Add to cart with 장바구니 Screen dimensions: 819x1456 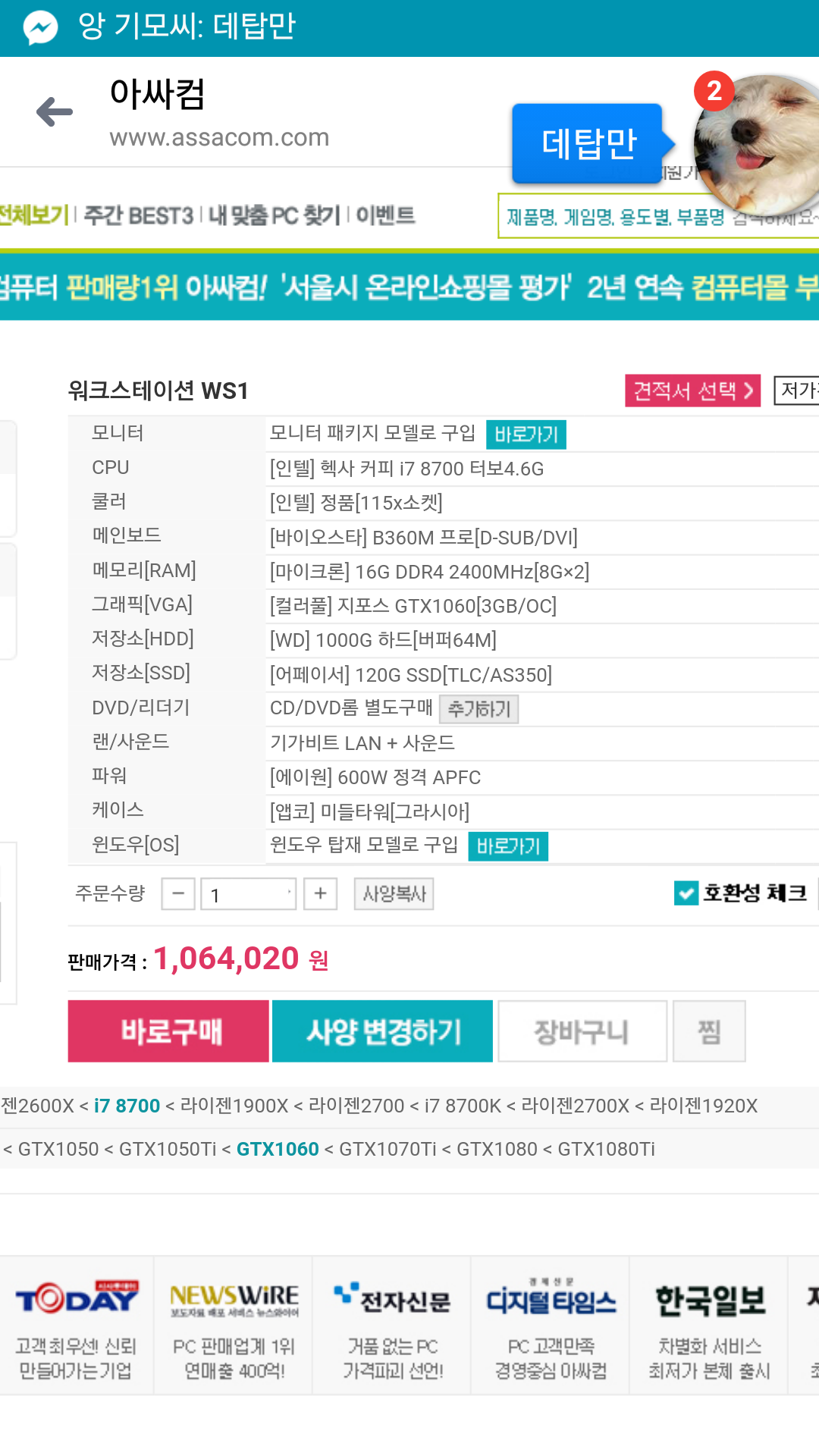[582, 1031]
